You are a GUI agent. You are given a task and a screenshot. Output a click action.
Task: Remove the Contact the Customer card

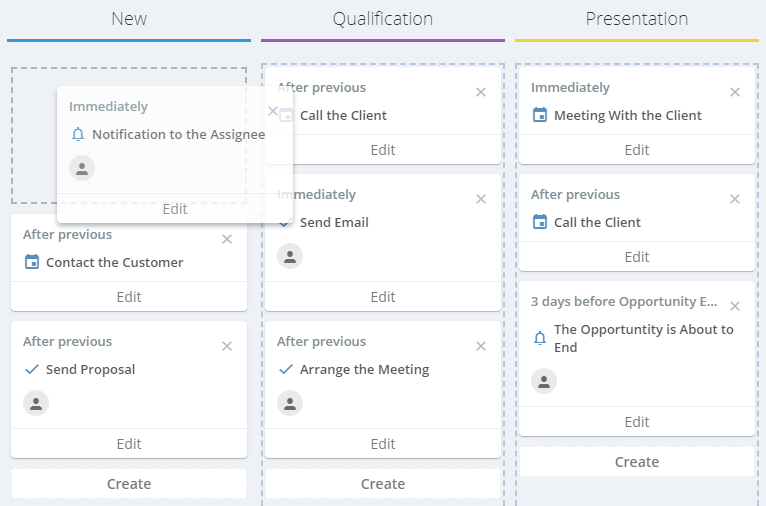pos(227,239)
